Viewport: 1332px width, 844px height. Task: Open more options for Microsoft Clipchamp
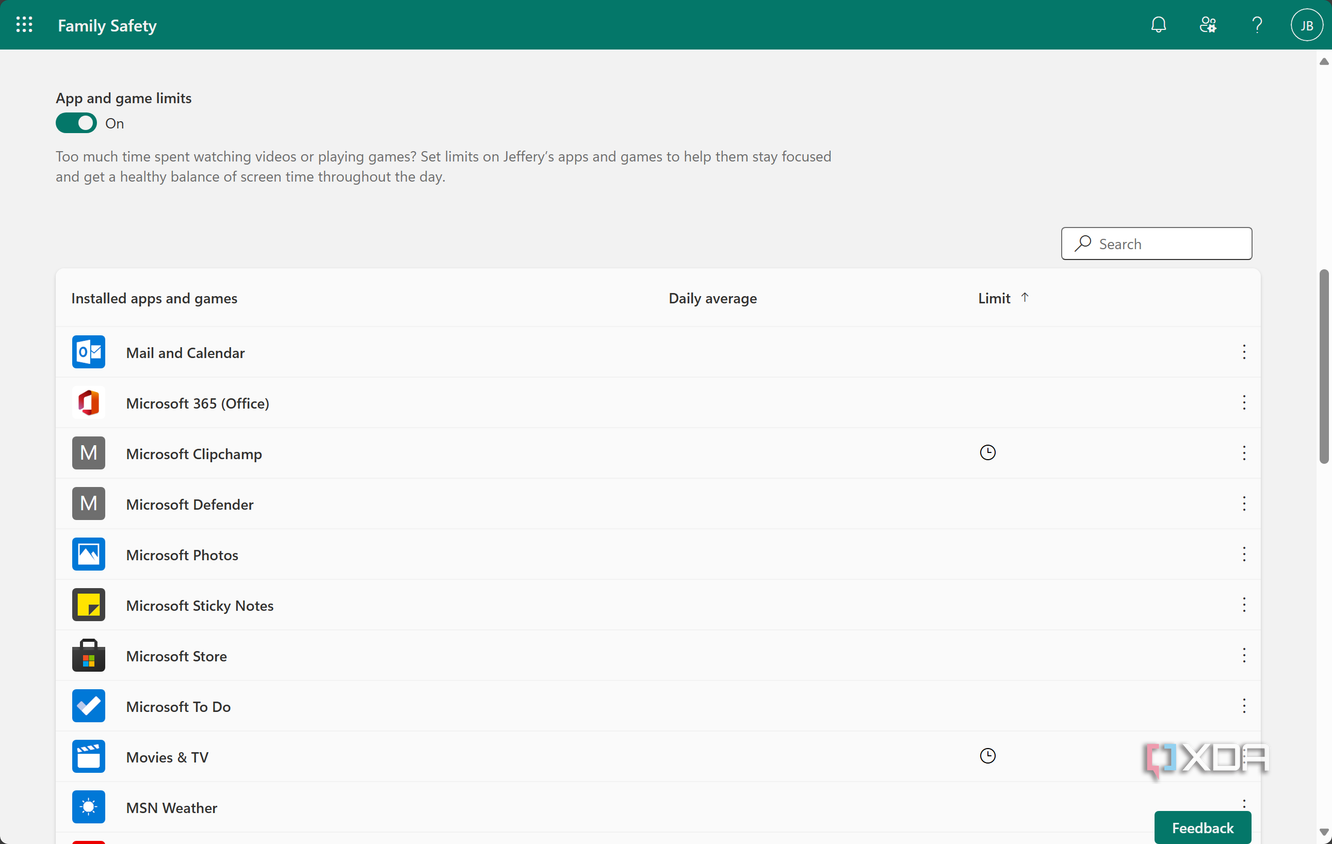pyautogui.click(x=1244, y=453)
